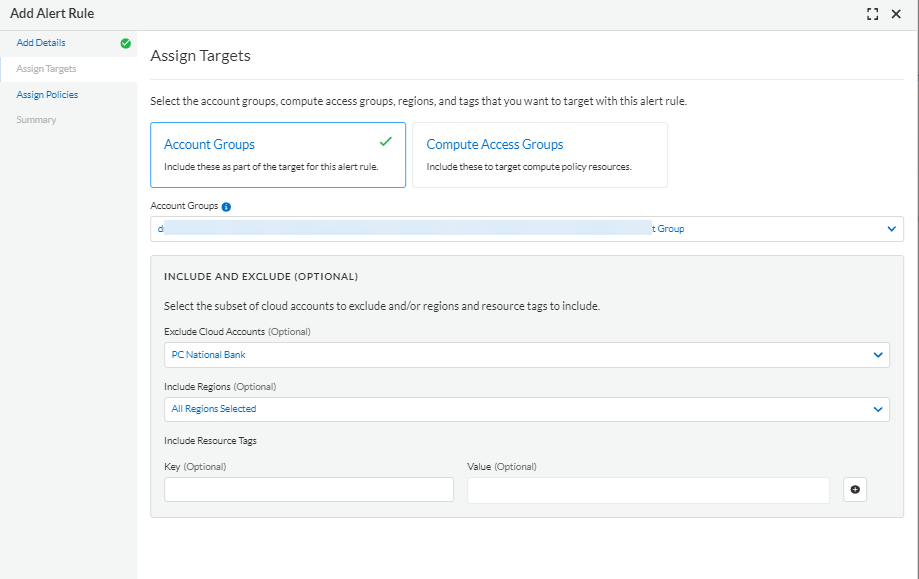
Task: Click the resource tag Value field
Action: [x=648, y=490]
